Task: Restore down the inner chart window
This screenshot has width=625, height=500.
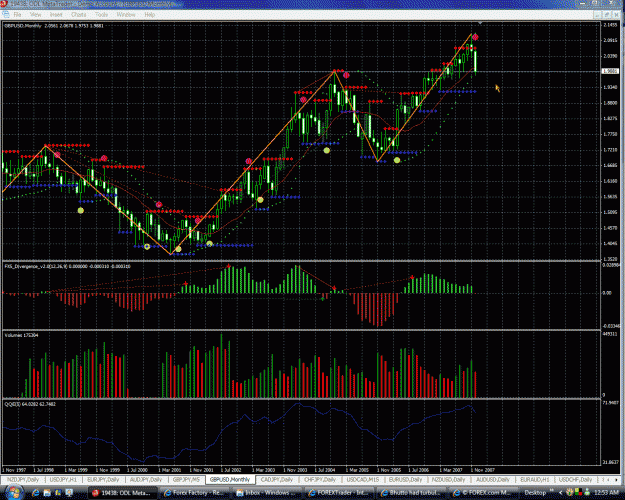Action: tap(607, 14)
